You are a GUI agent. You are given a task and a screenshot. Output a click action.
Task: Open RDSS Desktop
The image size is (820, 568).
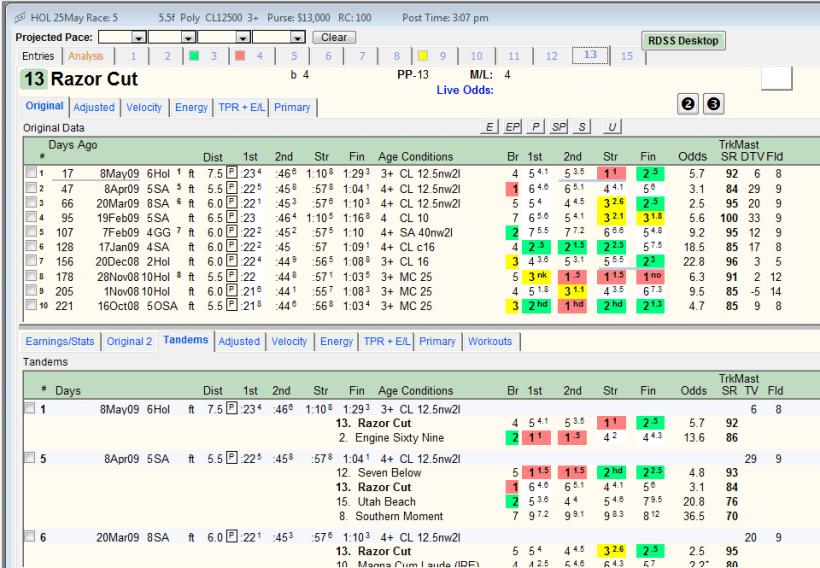coord(683,41)
